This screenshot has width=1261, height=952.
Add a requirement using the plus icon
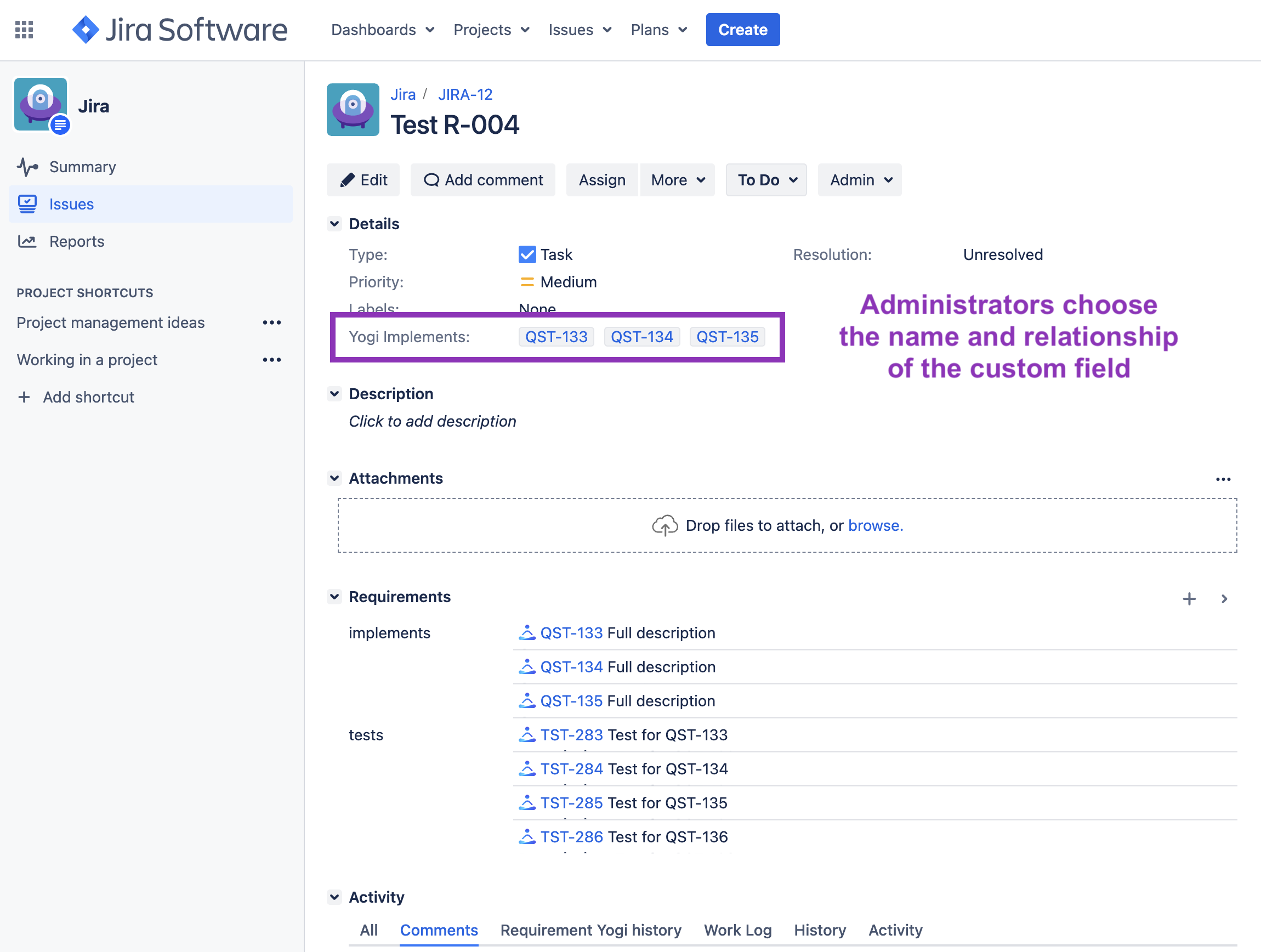[x=1189, y=598]
